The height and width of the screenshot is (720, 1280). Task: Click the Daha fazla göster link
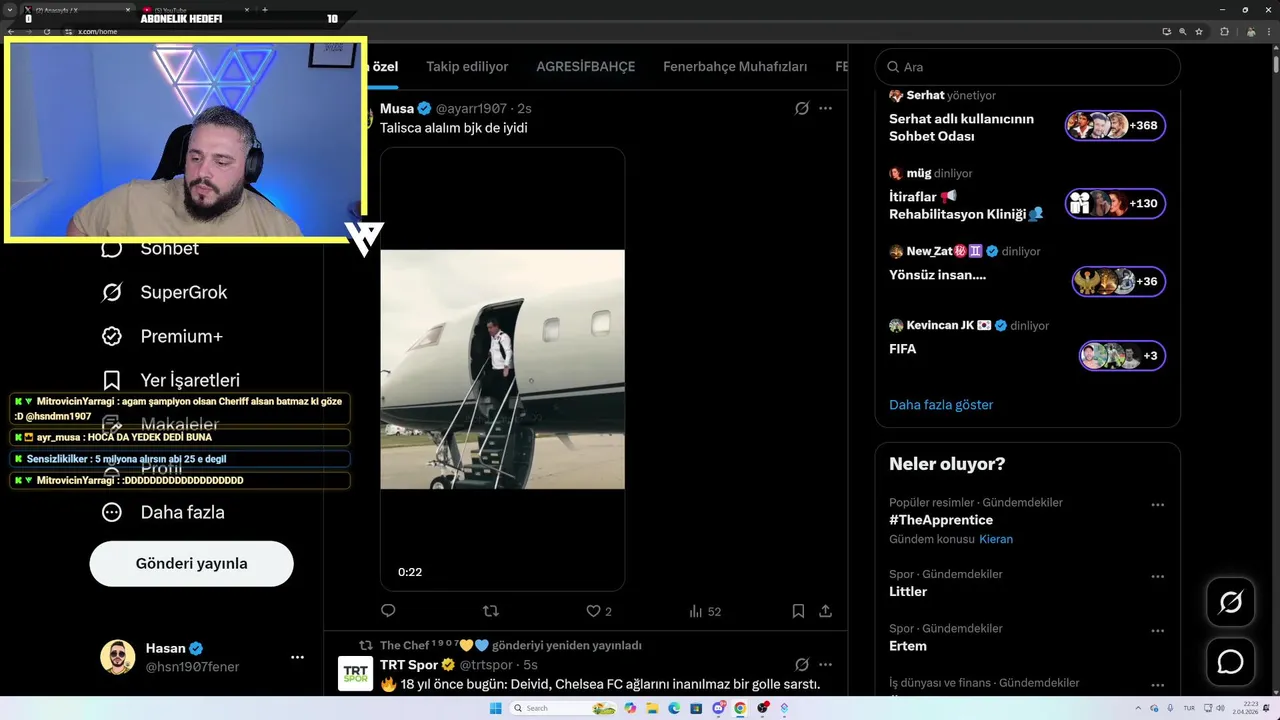point(941,405)
